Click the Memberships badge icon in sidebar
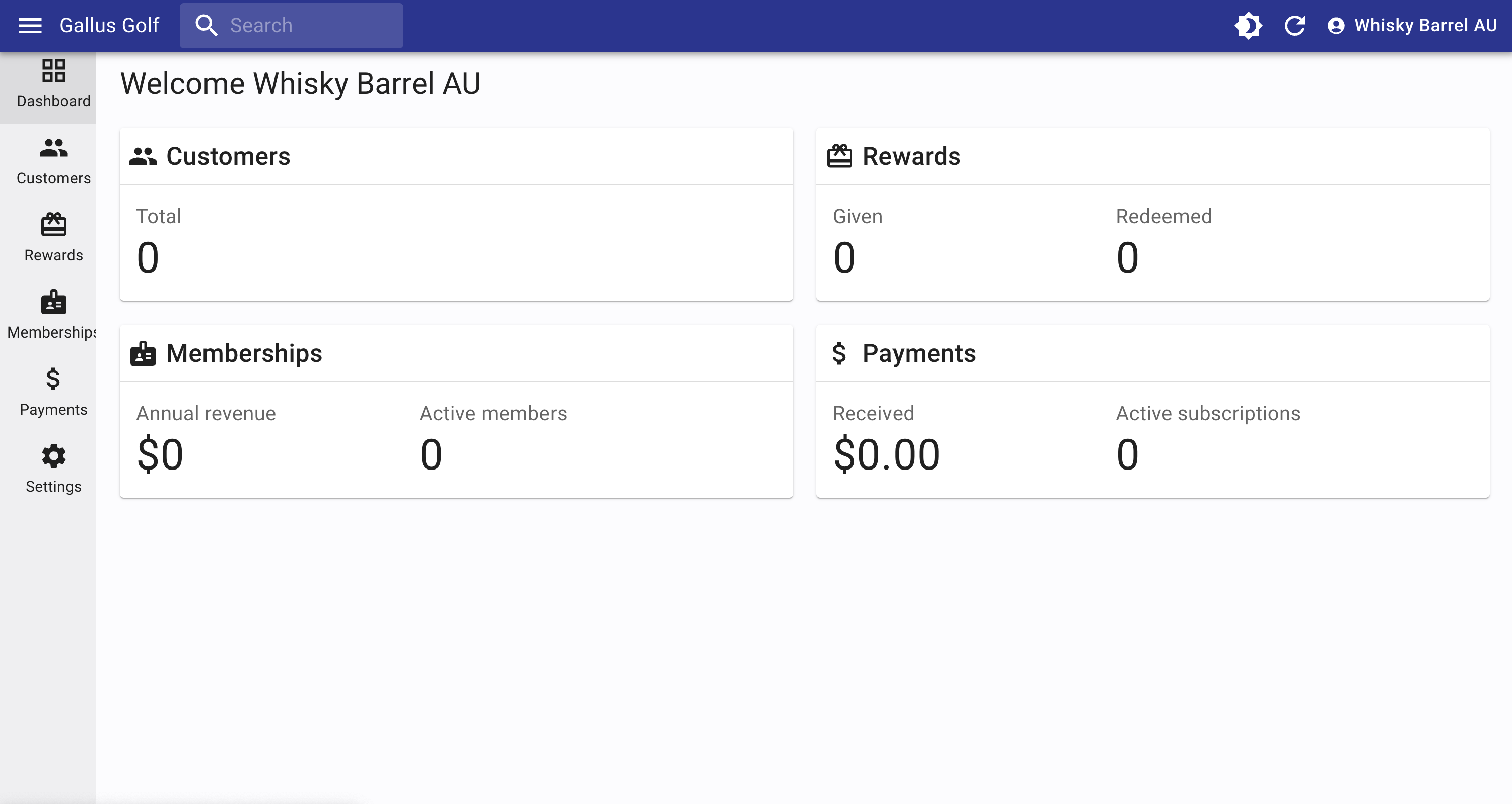Image resolution: width=1512 pixels, height=804 pixels. click(x=53, y=302)
